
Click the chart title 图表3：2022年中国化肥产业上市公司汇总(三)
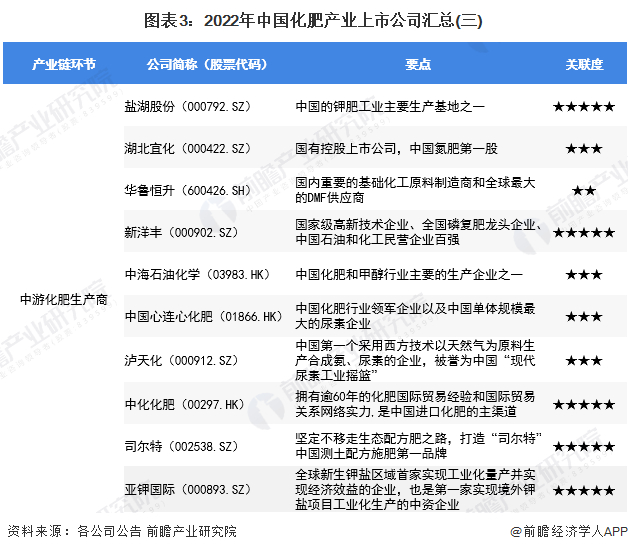tap(313, 20)
